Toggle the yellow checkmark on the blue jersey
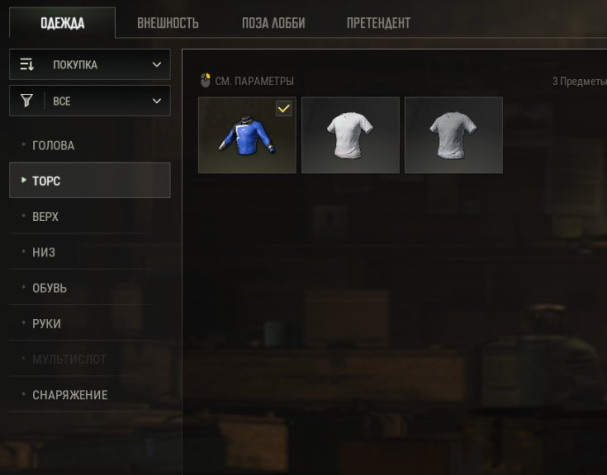This screenshot has width=607, height=475. tap(284, 109)
